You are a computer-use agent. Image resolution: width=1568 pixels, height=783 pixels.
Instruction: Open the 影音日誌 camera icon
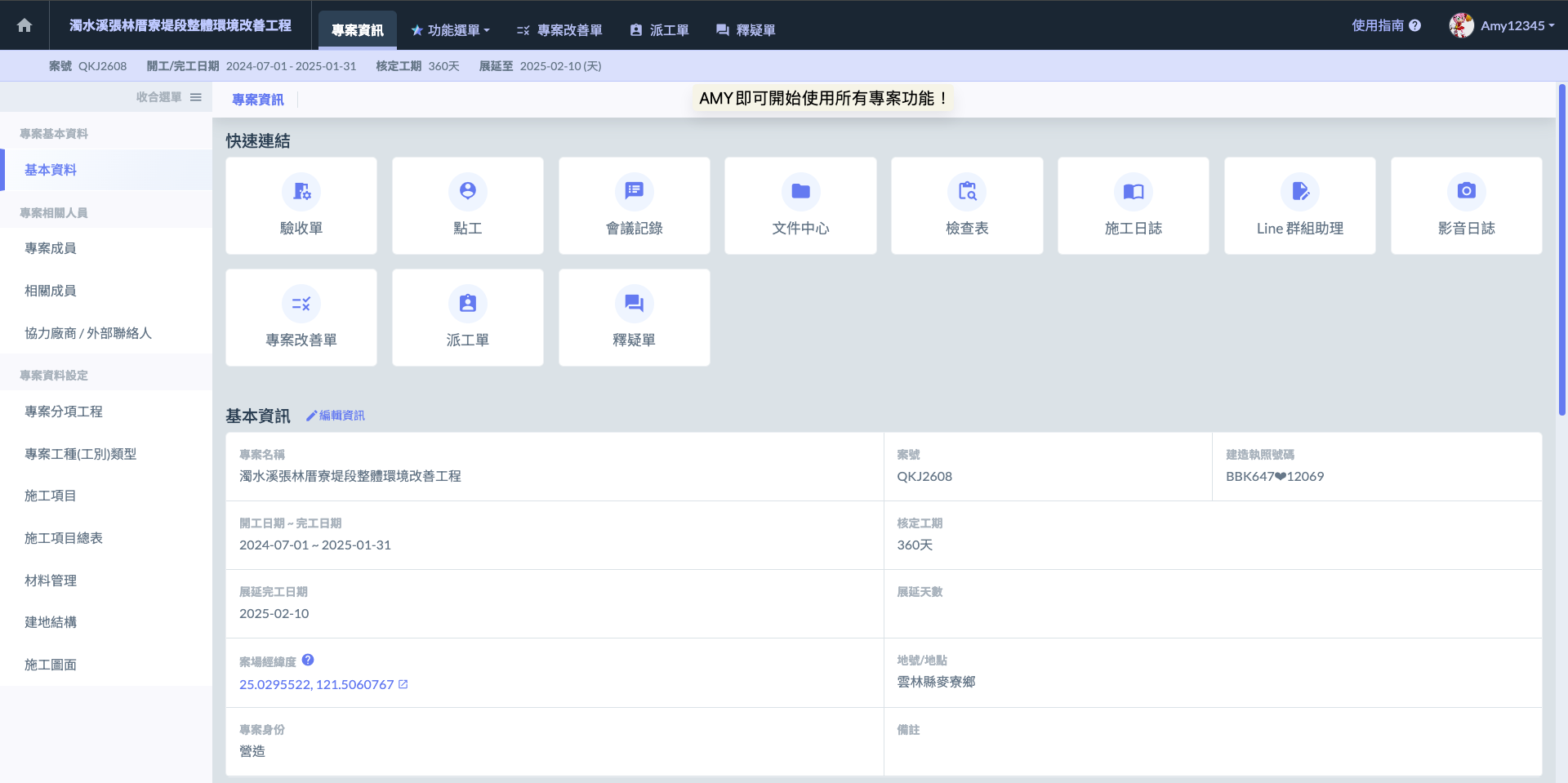[x=1466, y=191]
